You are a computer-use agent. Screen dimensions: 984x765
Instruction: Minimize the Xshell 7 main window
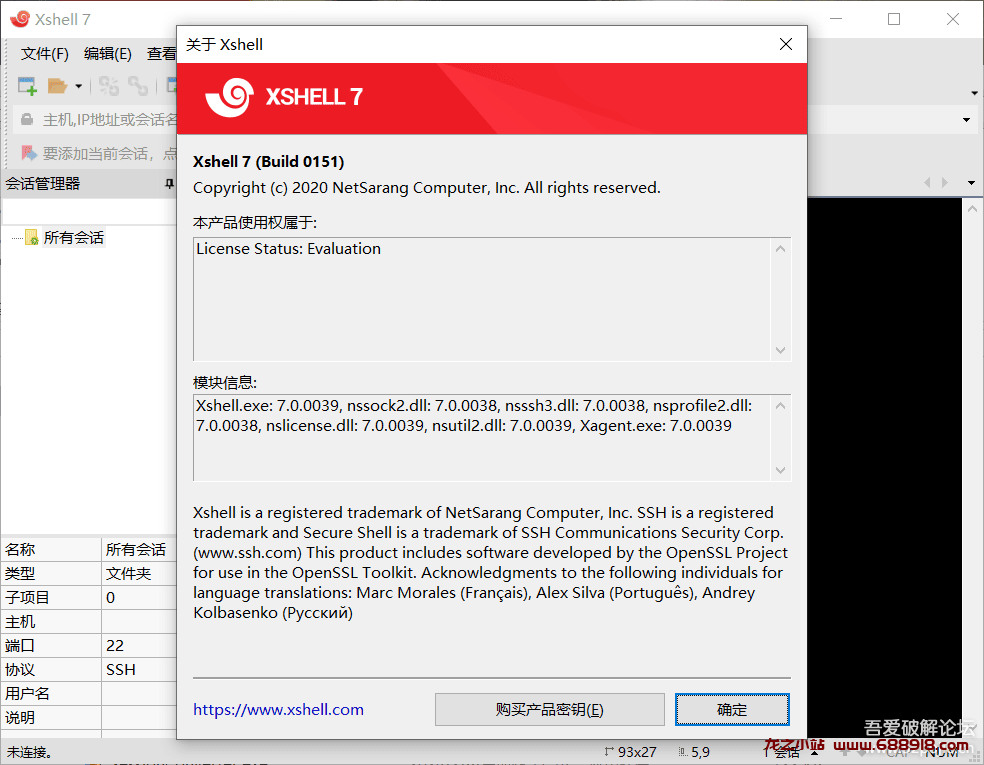[x=836, y=19]
